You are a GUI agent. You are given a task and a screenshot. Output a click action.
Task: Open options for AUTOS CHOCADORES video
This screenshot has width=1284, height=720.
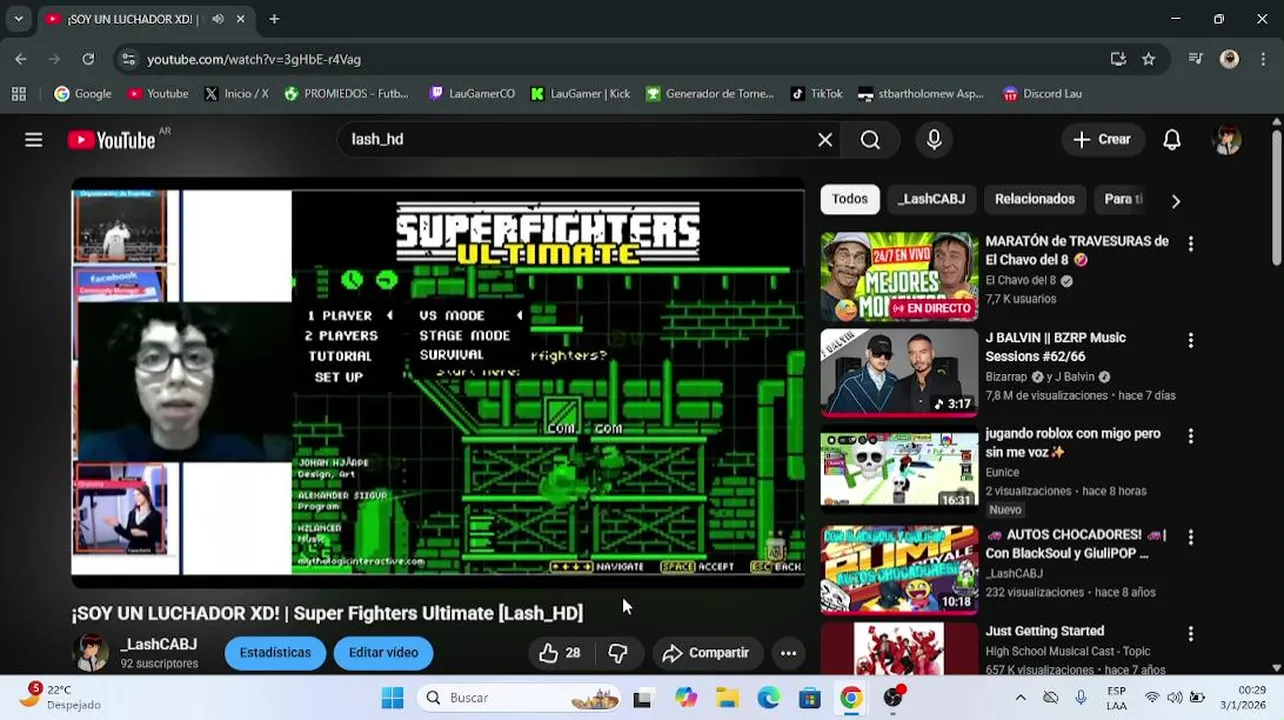click(1190, 537)
